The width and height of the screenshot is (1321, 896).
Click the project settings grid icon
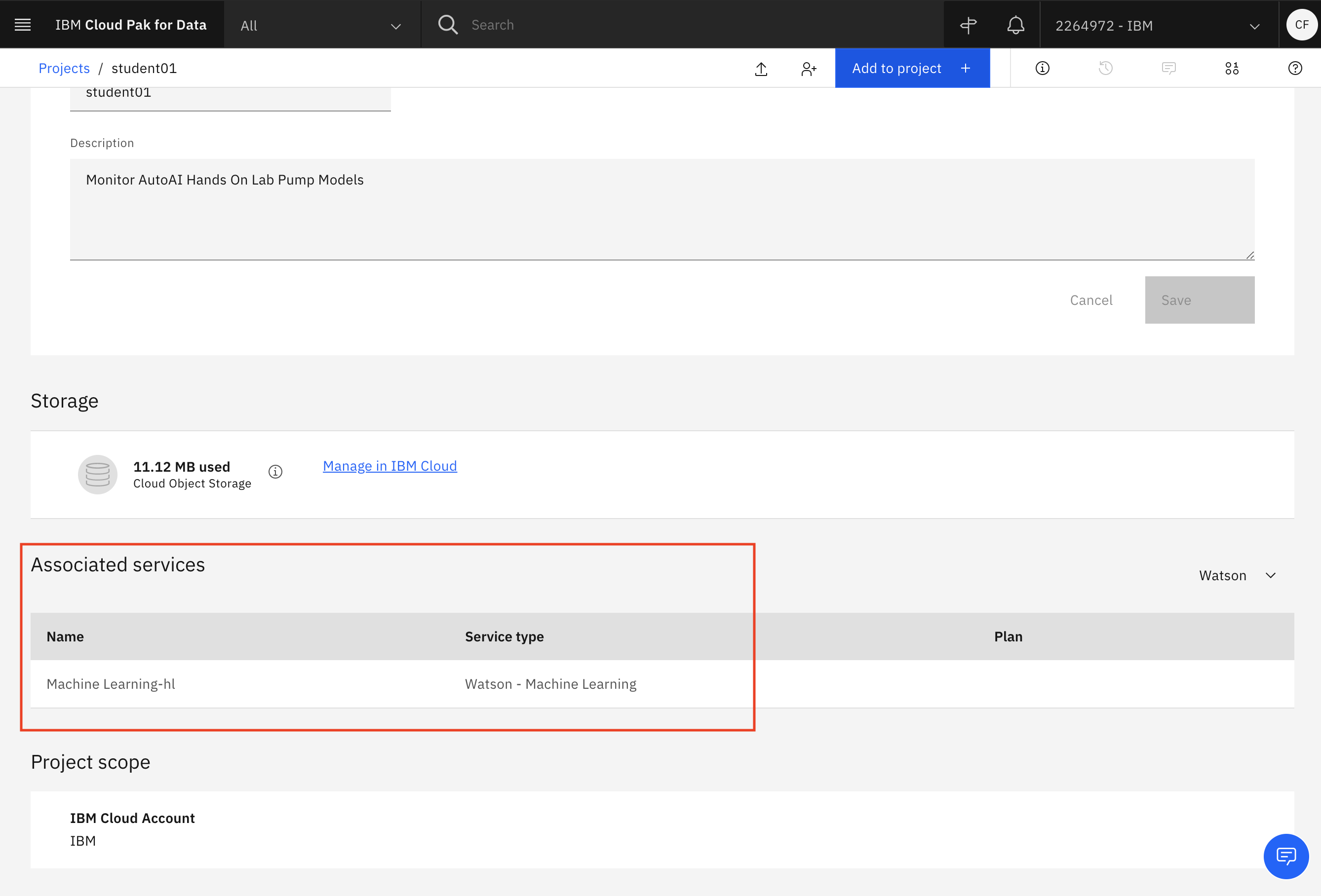[1232, 68]
